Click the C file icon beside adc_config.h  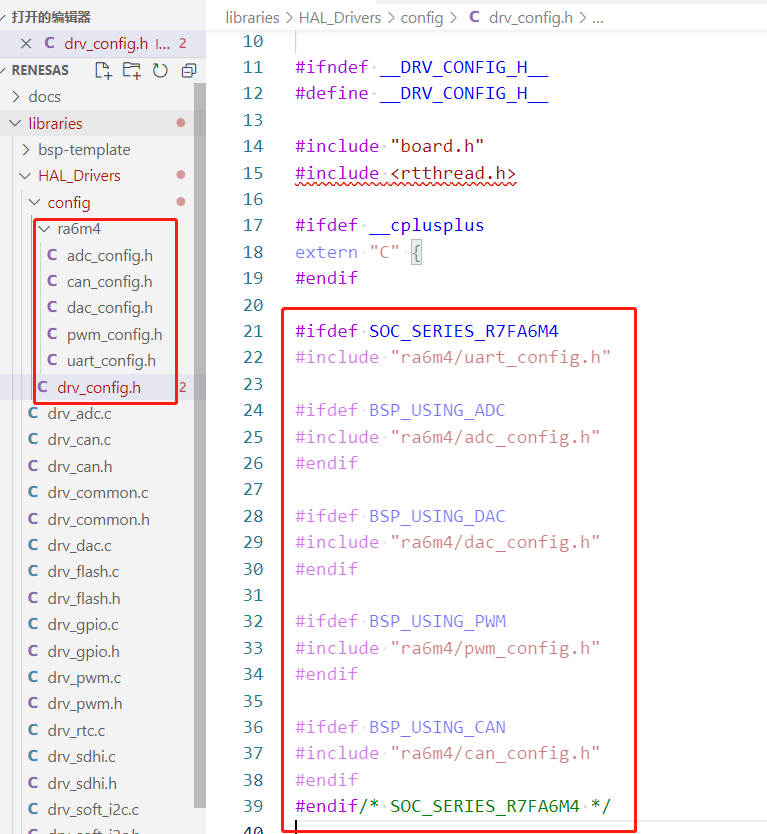point(52,255)
